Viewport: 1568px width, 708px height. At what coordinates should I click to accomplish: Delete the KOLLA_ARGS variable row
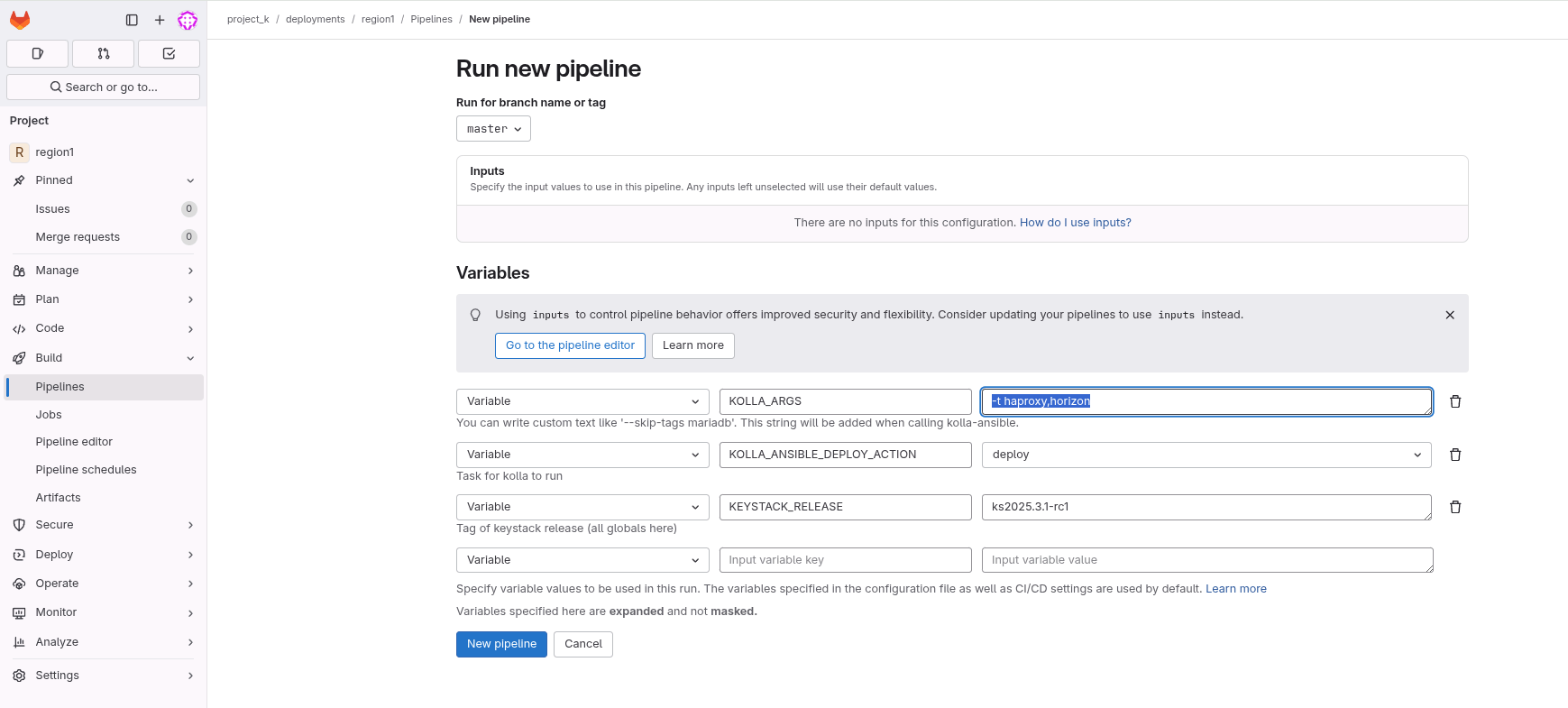(x=1454, y=401)
